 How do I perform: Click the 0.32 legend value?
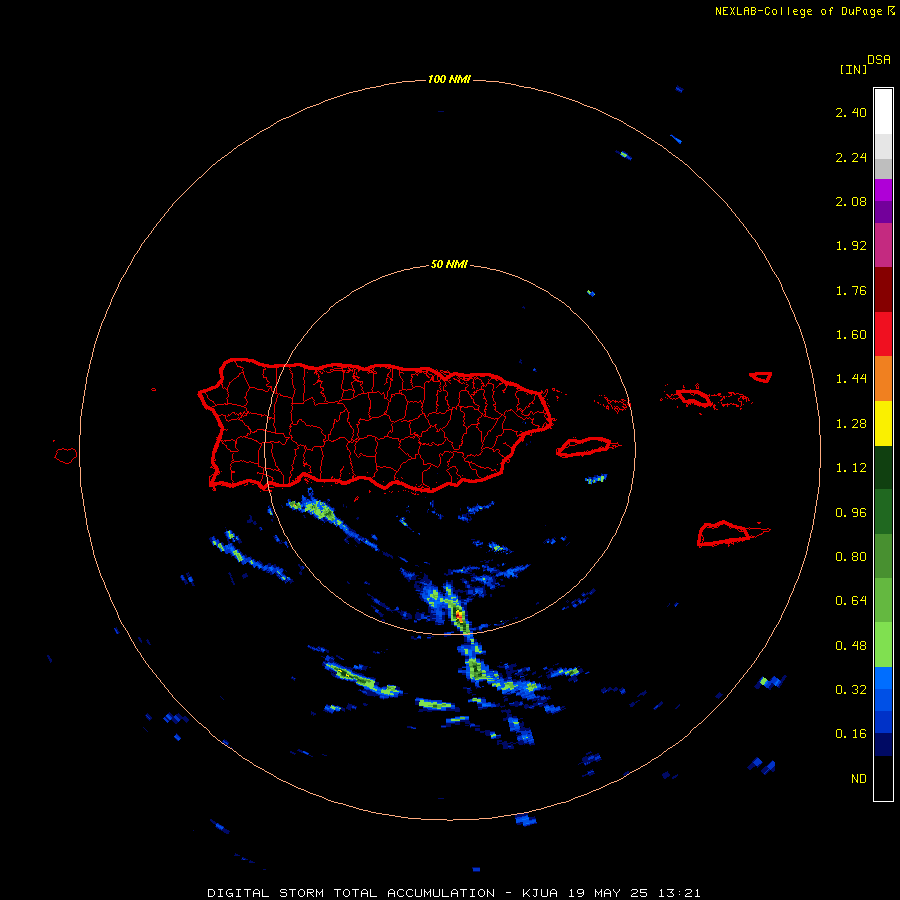click(851, 690)
